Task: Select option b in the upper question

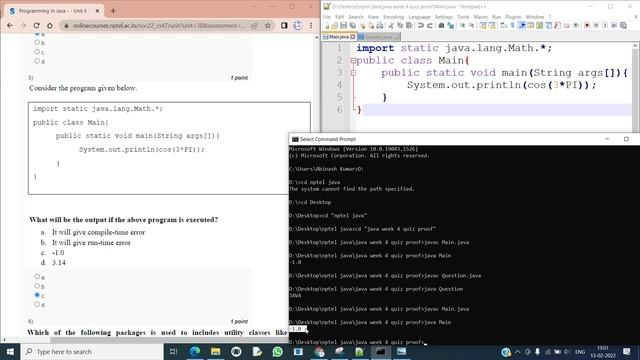Action: tap(37, 42)
